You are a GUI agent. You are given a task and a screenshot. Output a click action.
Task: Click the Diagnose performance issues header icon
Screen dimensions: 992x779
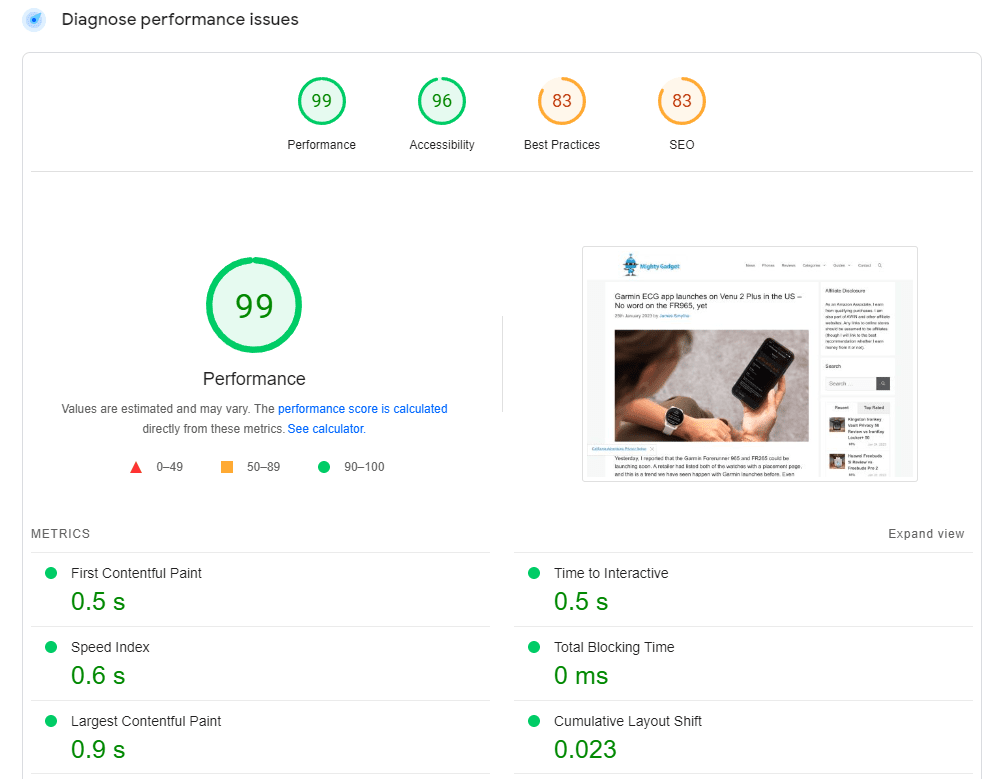34,20
